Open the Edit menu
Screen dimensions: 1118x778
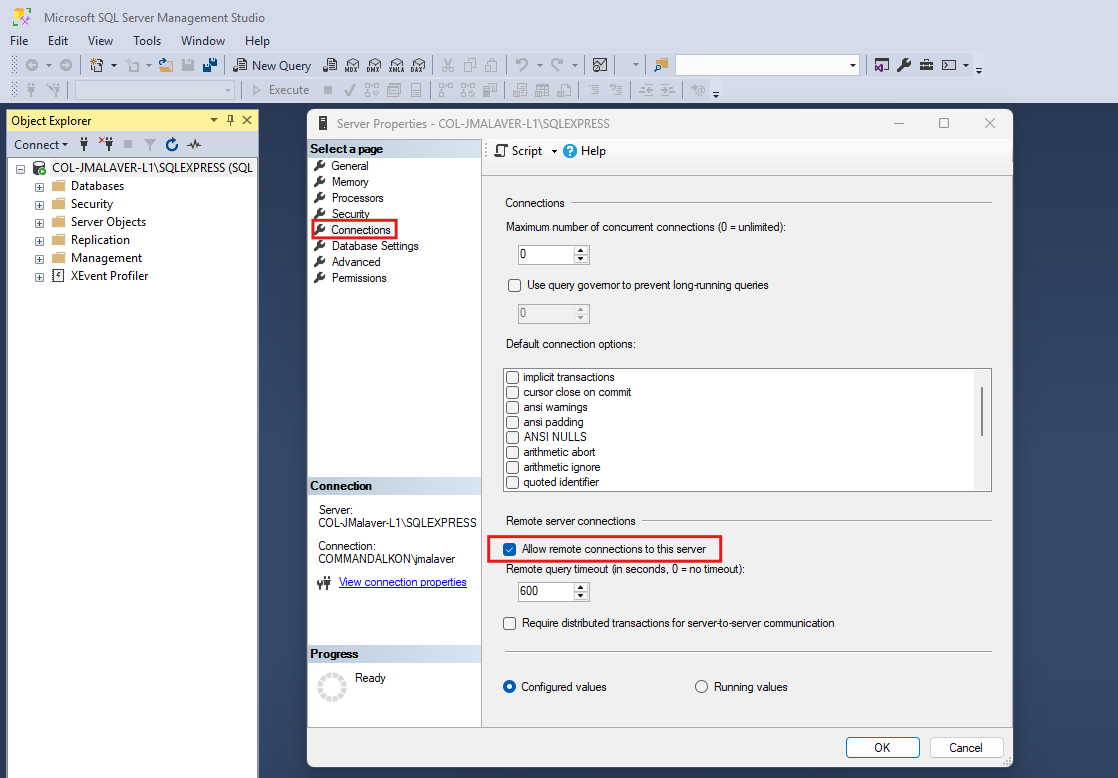tap(58, 41)
